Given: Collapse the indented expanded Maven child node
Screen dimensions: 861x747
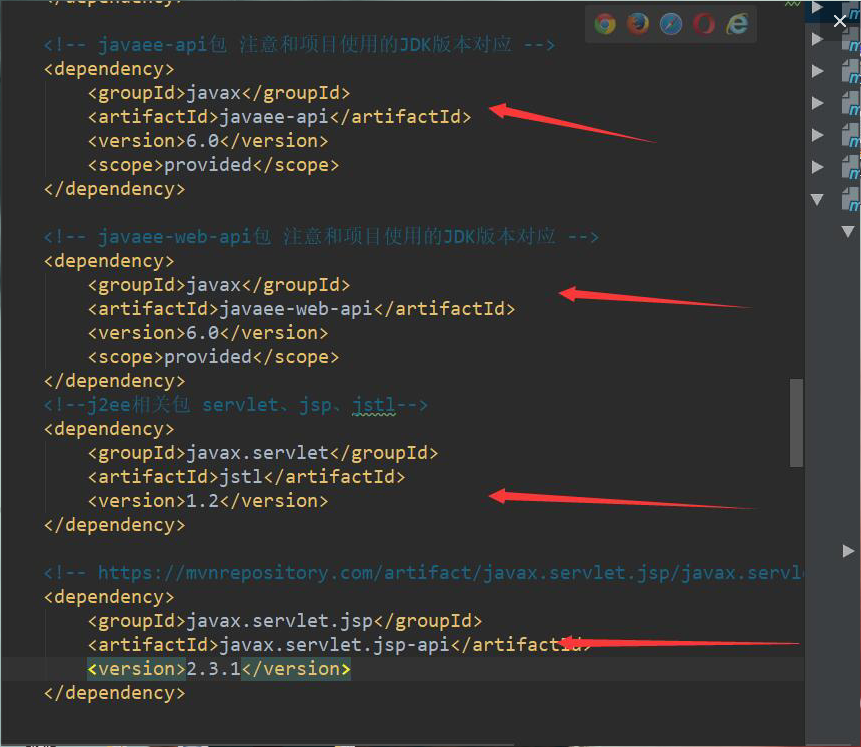Looking at the screenshot, I should click(848, 231).
